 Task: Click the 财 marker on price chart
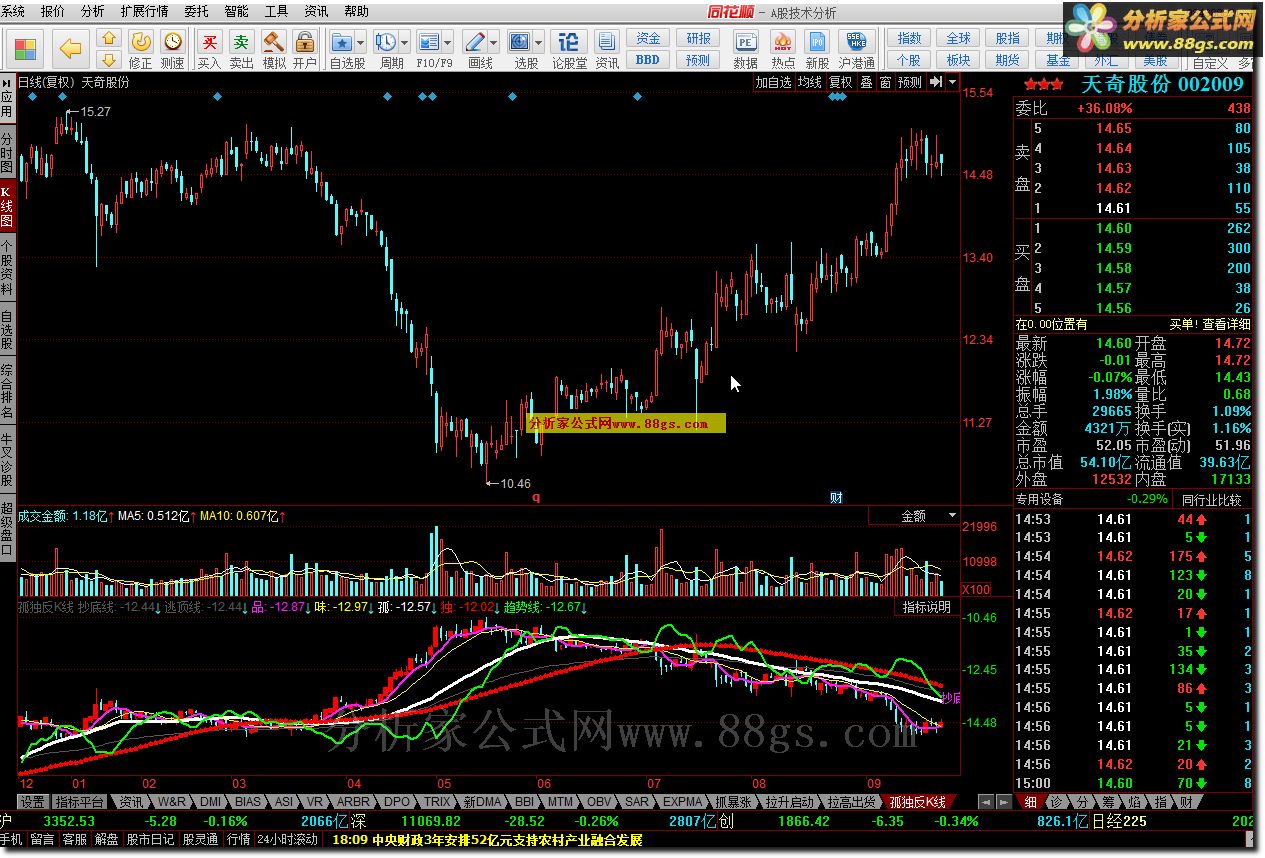836,497
